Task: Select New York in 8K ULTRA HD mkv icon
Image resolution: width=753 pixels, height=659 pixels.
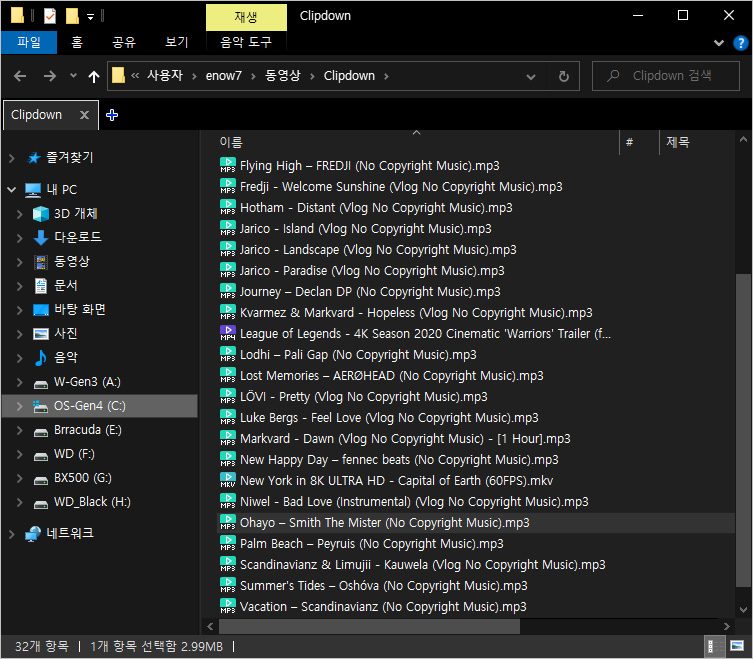Action: (x=228, y=480)
